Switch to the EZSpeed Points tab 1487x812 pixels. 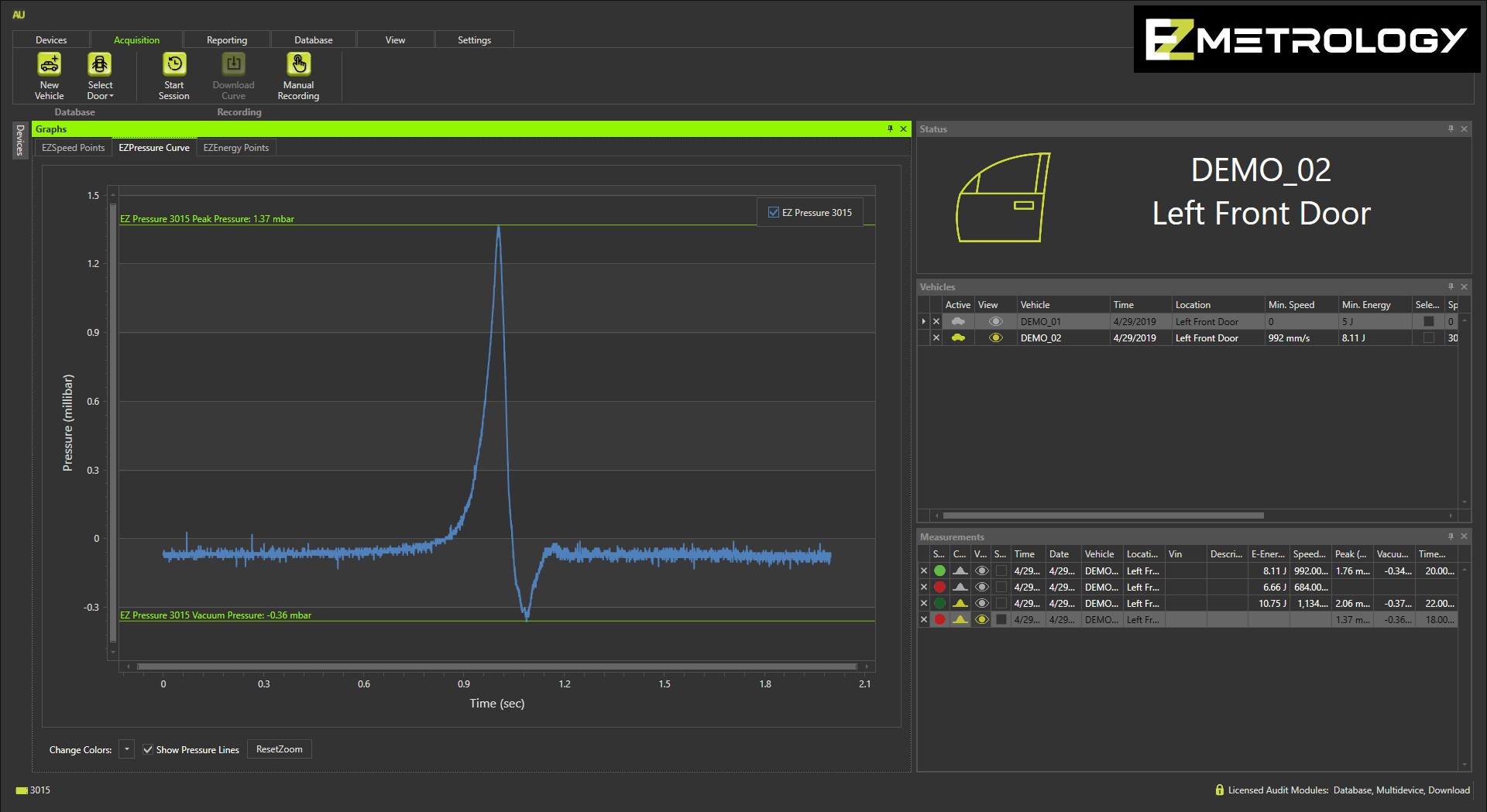pos(73,148)
